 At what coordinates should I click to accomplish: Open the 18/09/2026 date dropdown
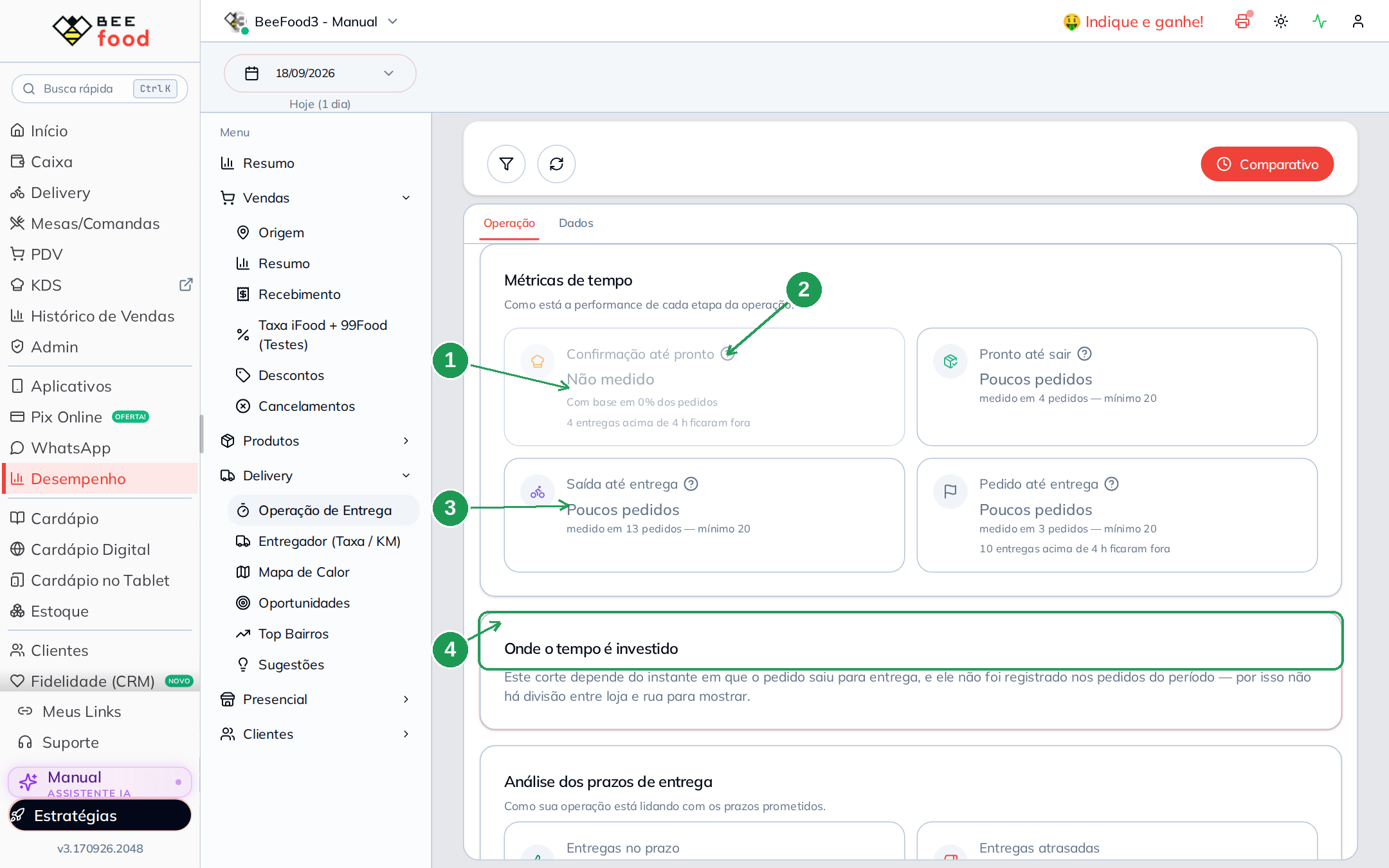320,73
